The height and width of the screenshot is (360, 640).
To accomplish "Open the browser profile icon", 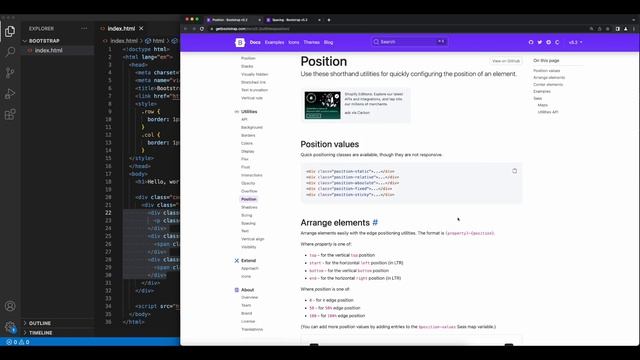I will 626,29.
